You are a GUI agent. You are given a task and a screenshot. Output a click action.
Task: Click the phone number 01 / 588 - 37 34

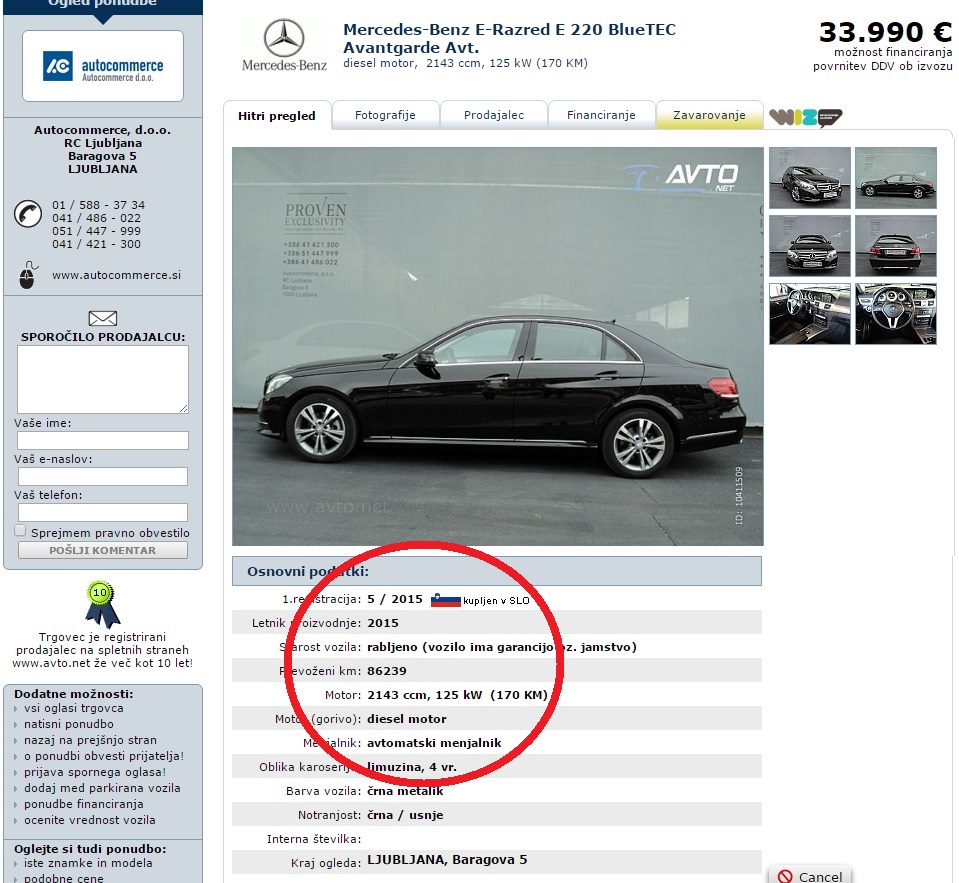98,205
